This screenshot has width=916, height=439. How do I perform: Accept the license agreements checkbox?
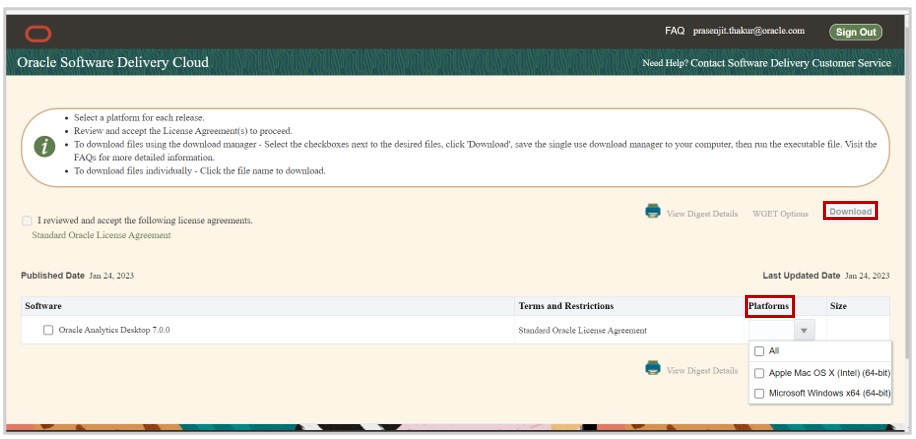tap(27, 221)
